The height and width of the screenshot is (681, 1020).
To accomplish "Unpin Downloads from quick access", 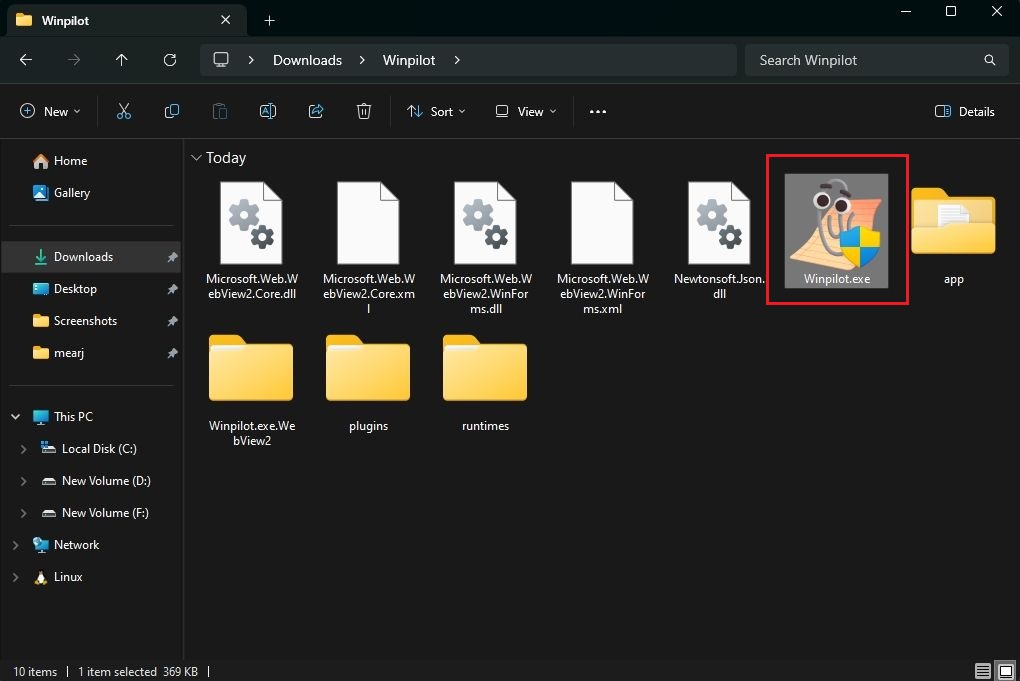I will pos(172,257).
